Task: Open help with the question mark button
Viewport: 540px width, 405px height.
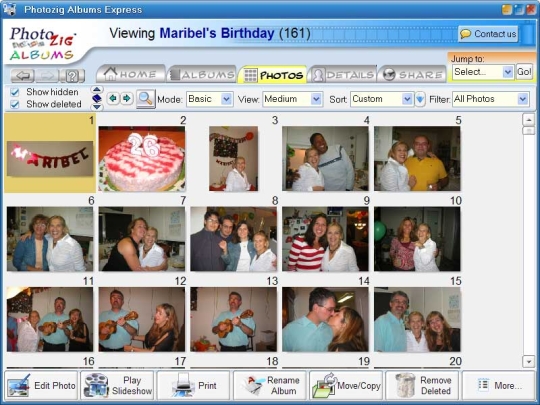Action: [x=72, y=75]
